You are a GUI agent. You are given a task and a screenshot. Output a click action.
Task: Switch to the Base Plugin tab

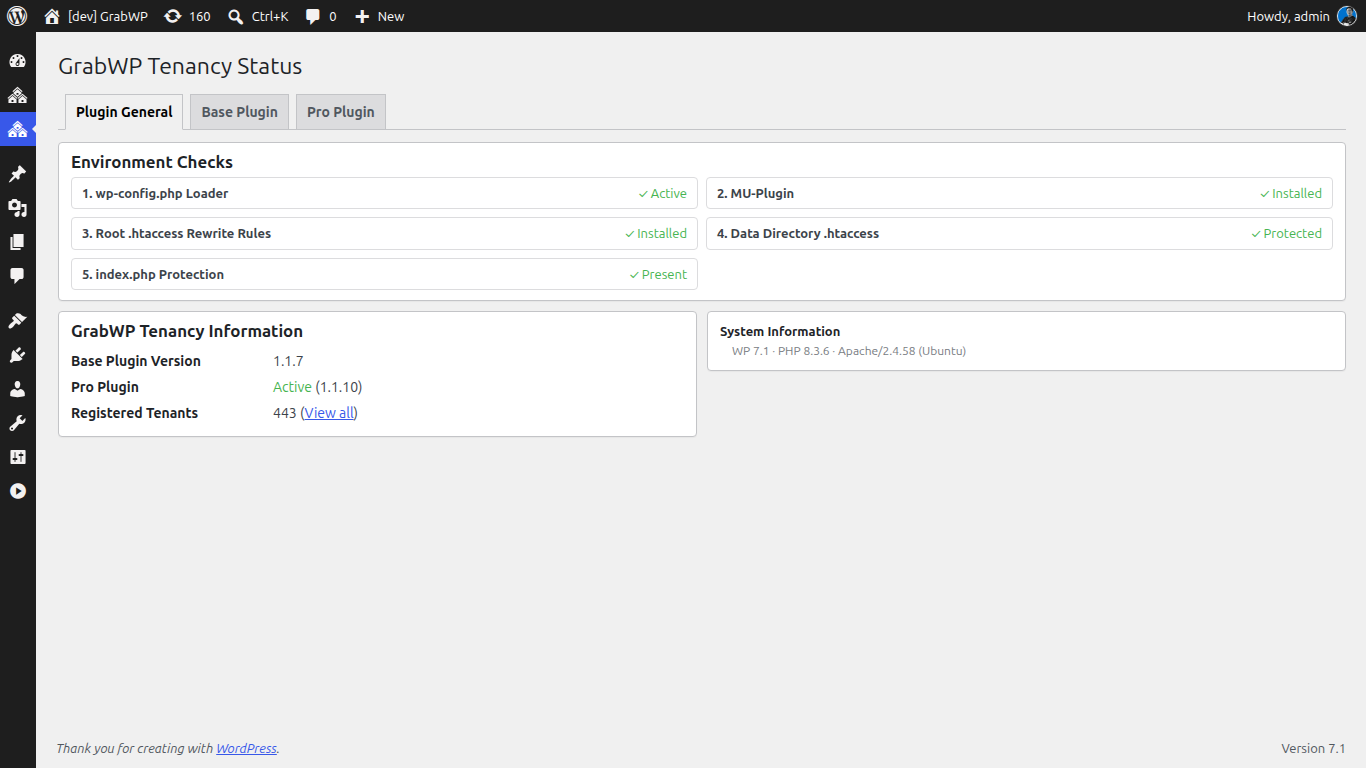click(240, 112)
